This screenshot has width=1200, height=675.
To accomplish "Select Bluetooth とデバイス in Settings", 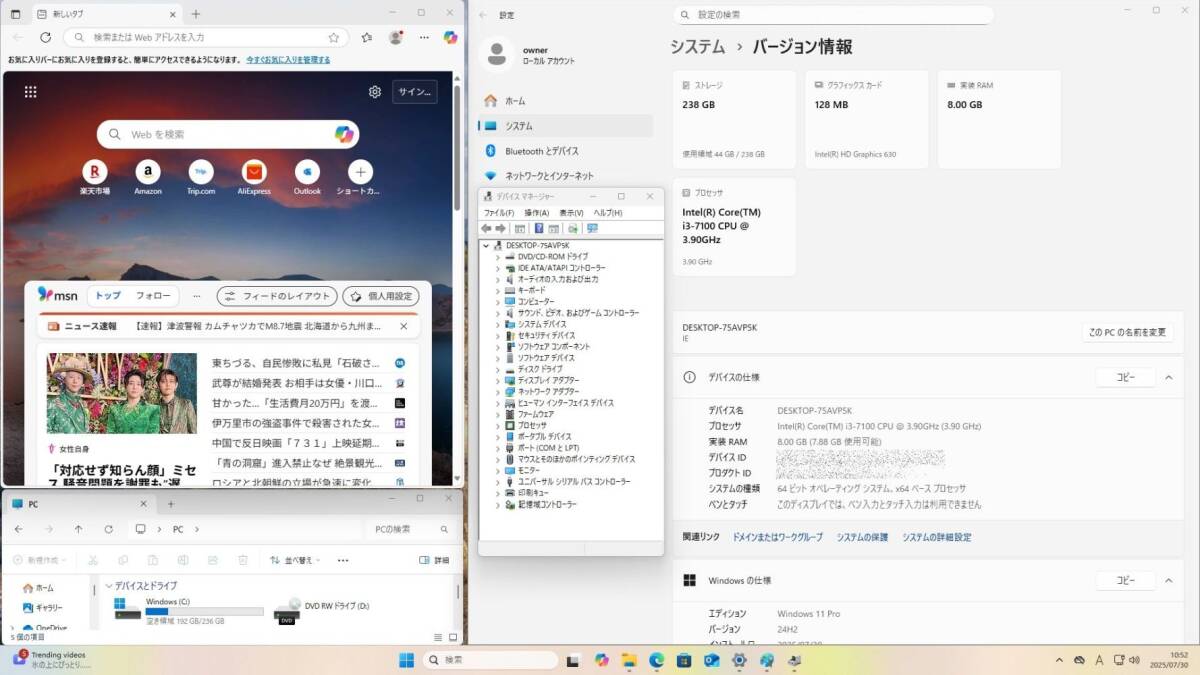I will (565, 151).
